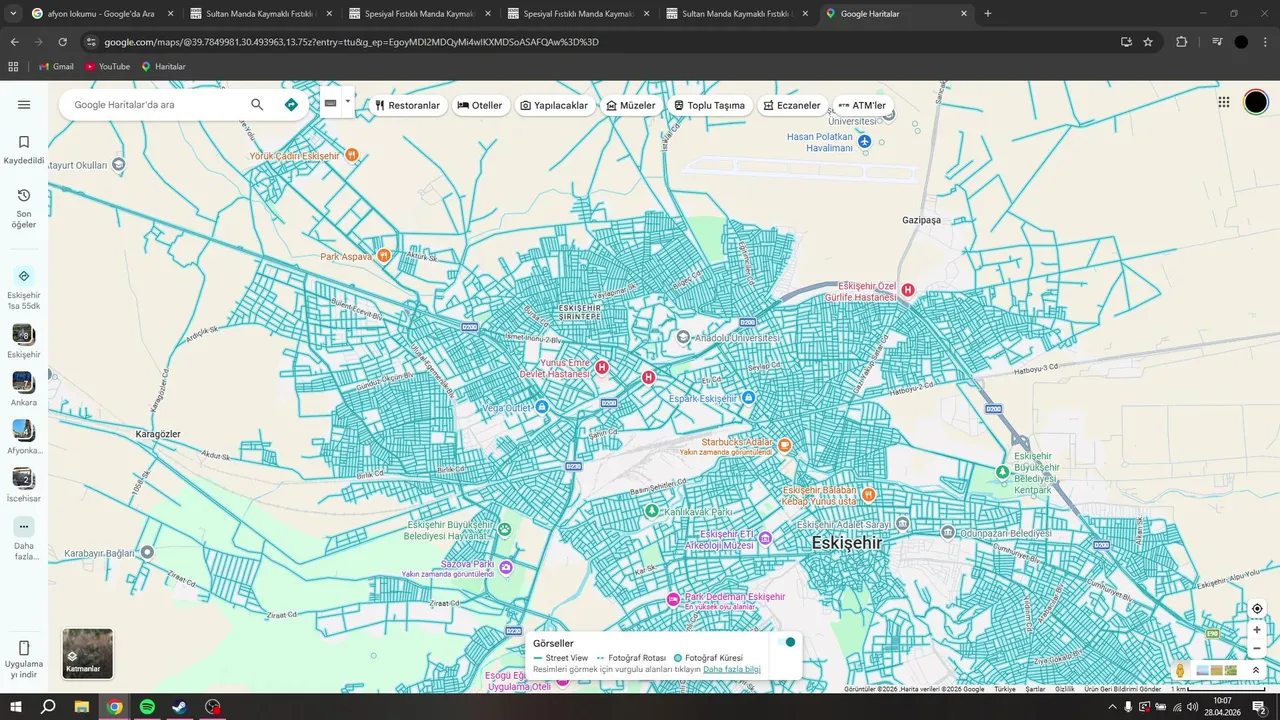Filter map by Eczaneler
This screenshot has width=1280, height=720.
coord(792,105)
